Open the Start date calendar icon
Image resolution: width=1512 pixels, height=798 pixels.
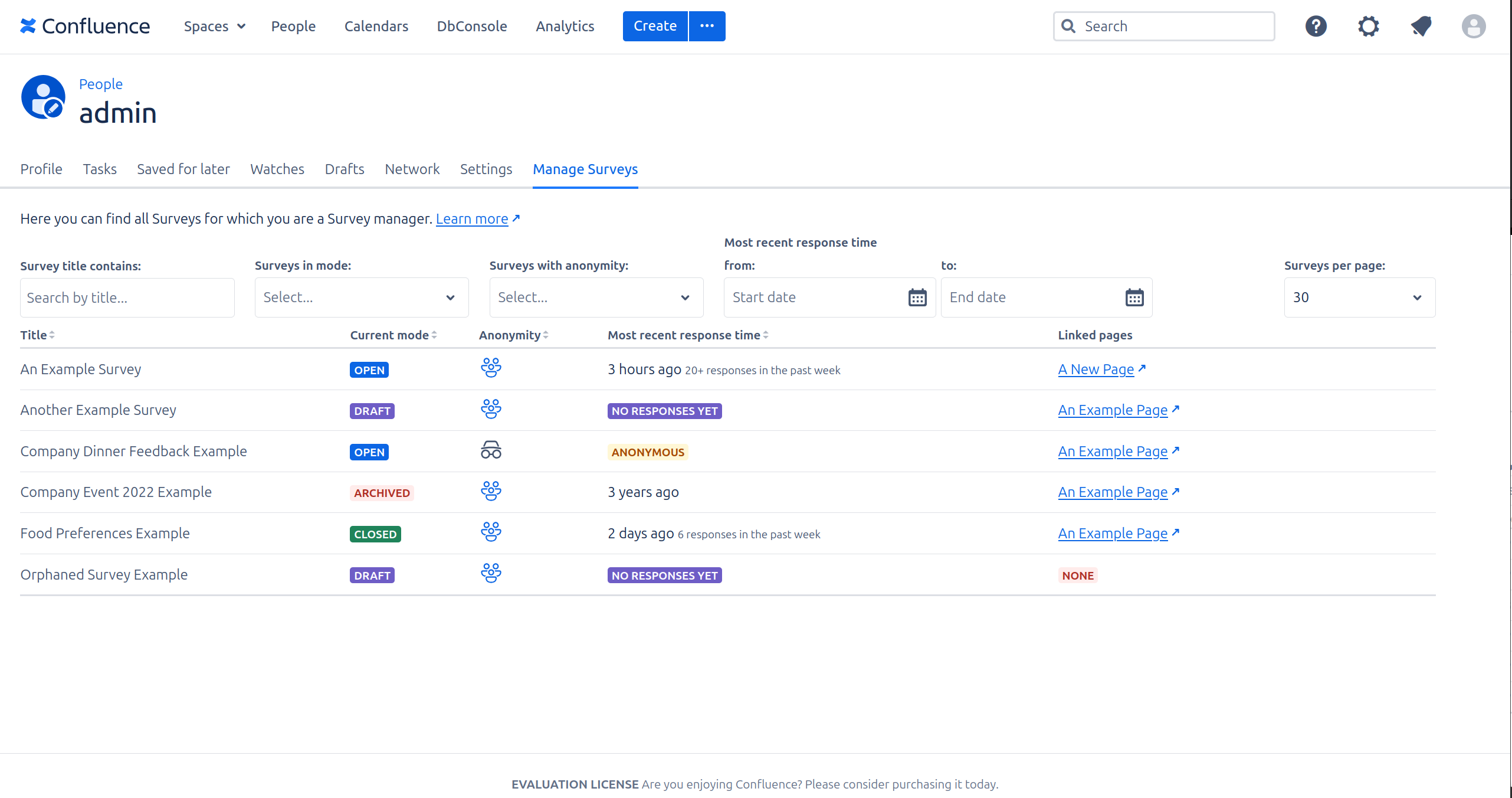point(917,297)
